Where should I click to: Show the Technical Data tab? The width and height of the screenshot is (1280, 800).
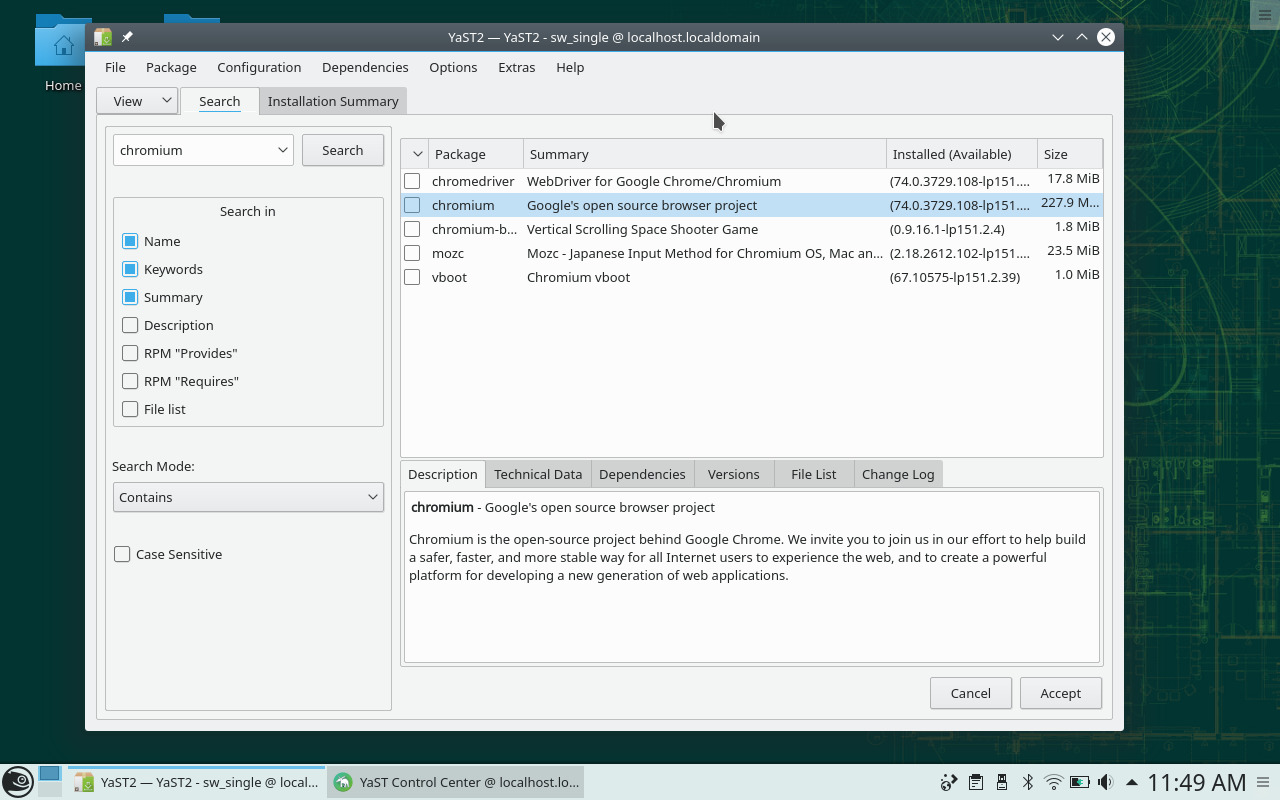(538, 474)
